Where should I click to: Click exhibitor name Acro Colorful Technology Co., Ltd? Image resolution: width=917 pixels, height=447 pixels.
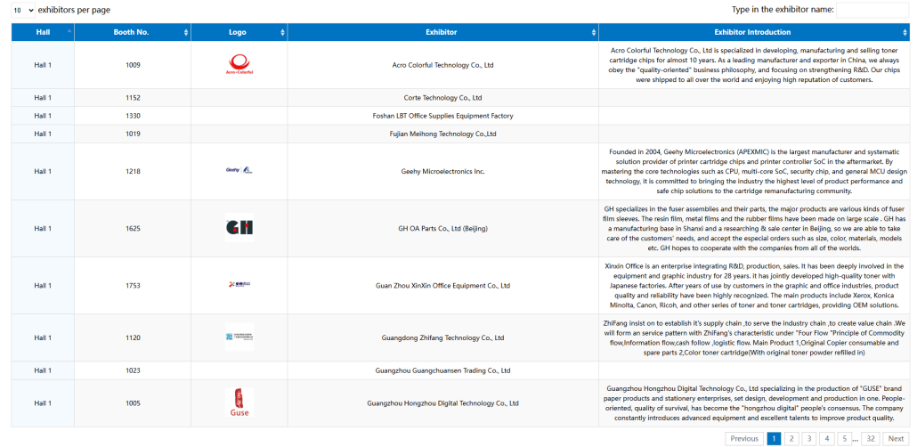[x=442, y=65]
